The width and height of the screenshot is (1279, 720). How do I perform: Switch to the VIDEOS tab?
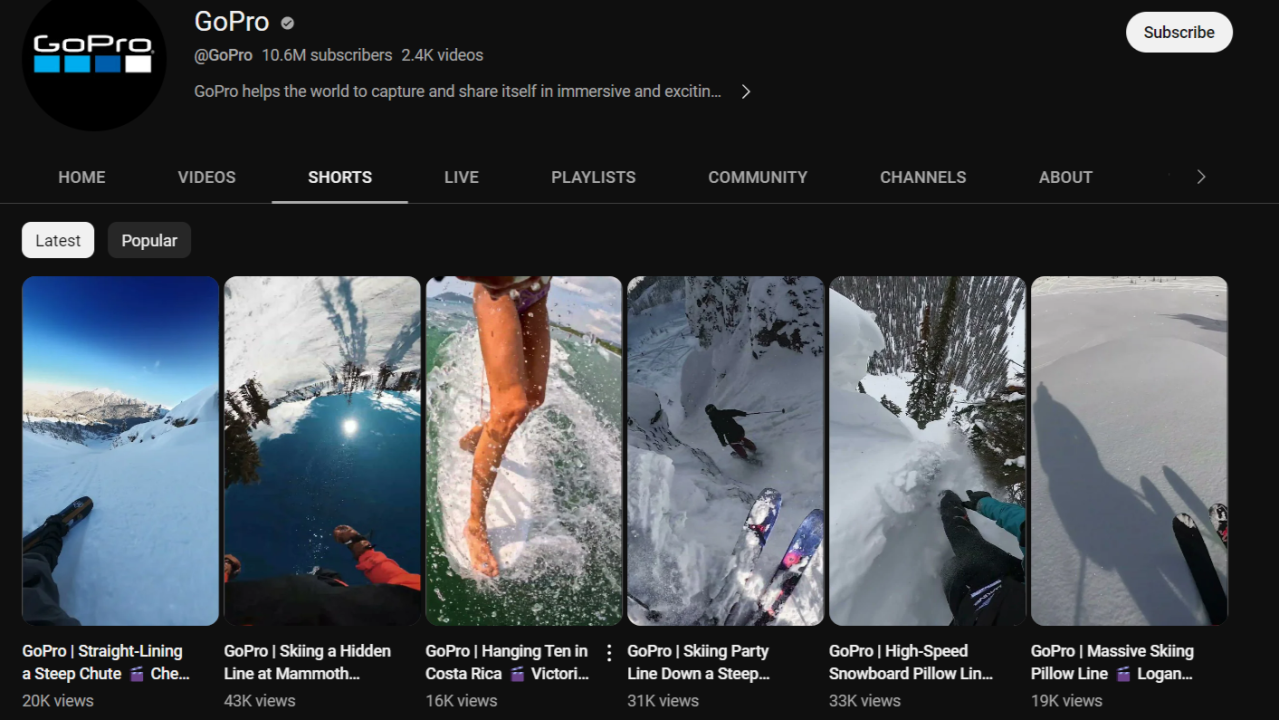pos(206,177)
